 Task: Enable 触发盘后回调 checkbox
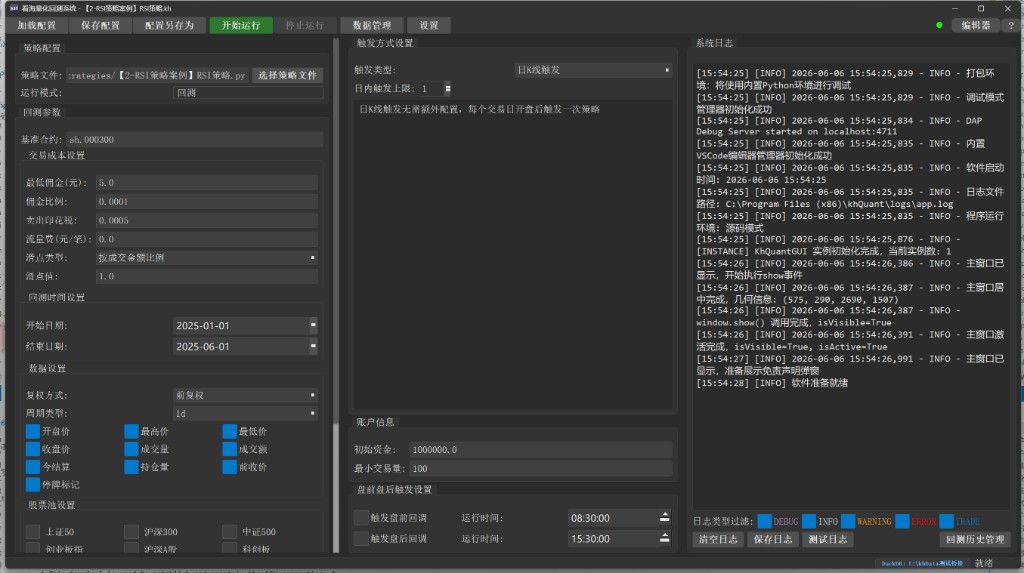pos(361,539)
